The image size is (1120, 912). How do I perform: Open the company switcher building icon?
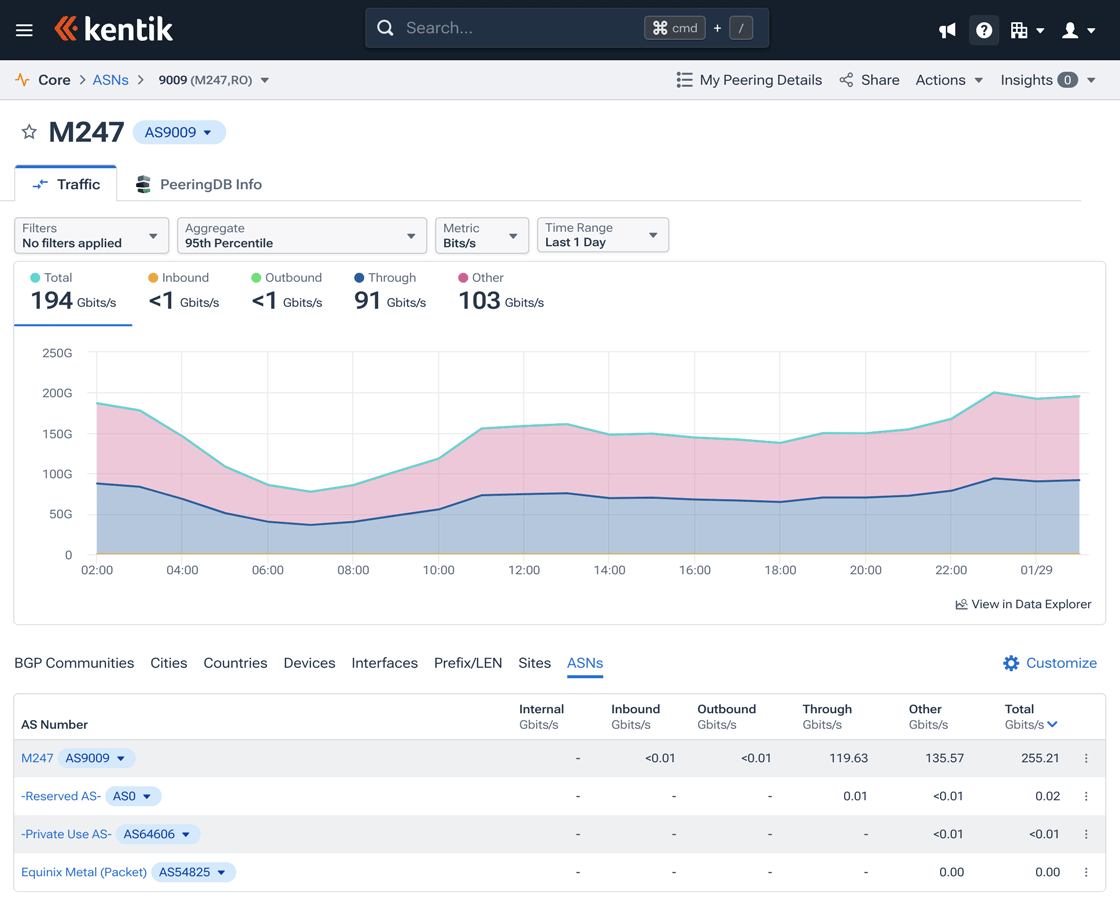[1026, 31]
